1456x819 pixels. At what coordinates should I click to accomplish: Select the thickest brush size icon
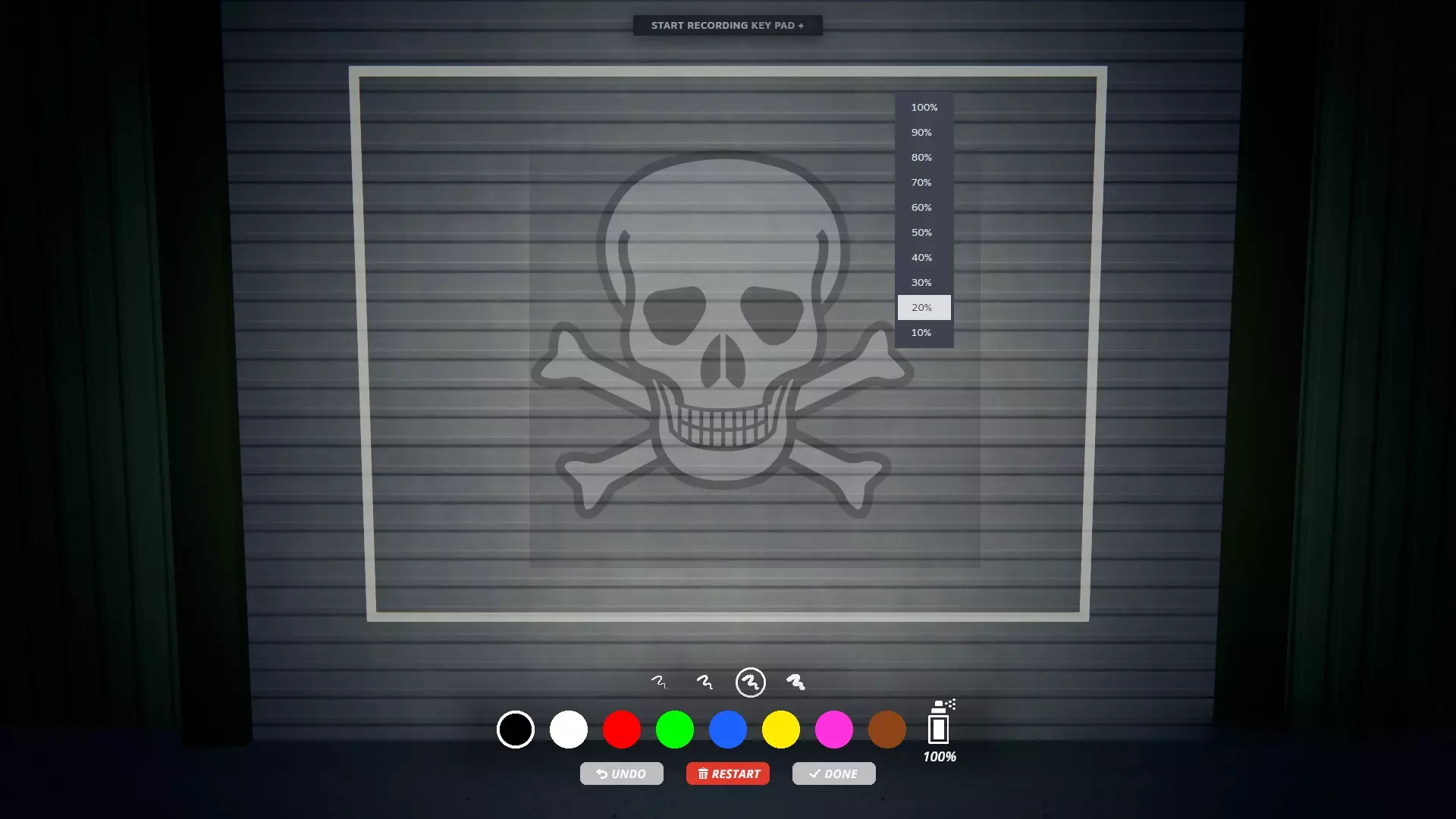point(795,682)
